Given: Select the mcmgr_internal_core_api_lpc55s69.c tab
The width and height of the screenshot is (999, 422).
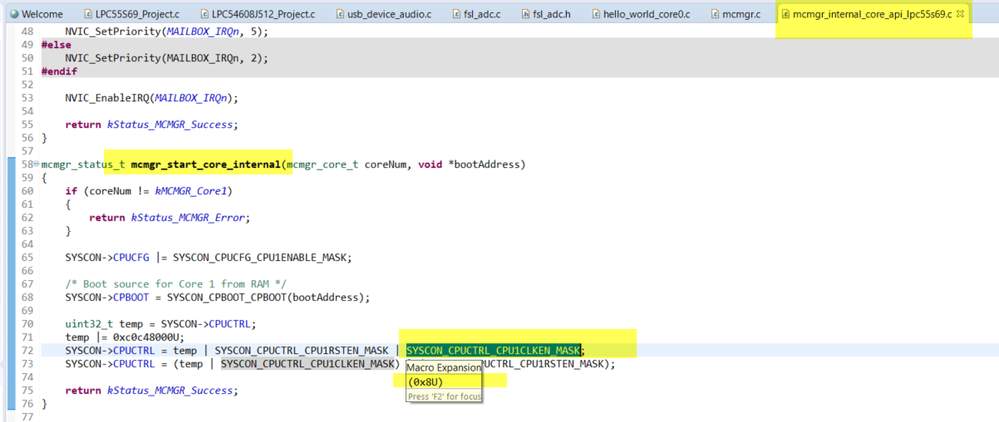Looking at the screenshot, I should [866, 15].
